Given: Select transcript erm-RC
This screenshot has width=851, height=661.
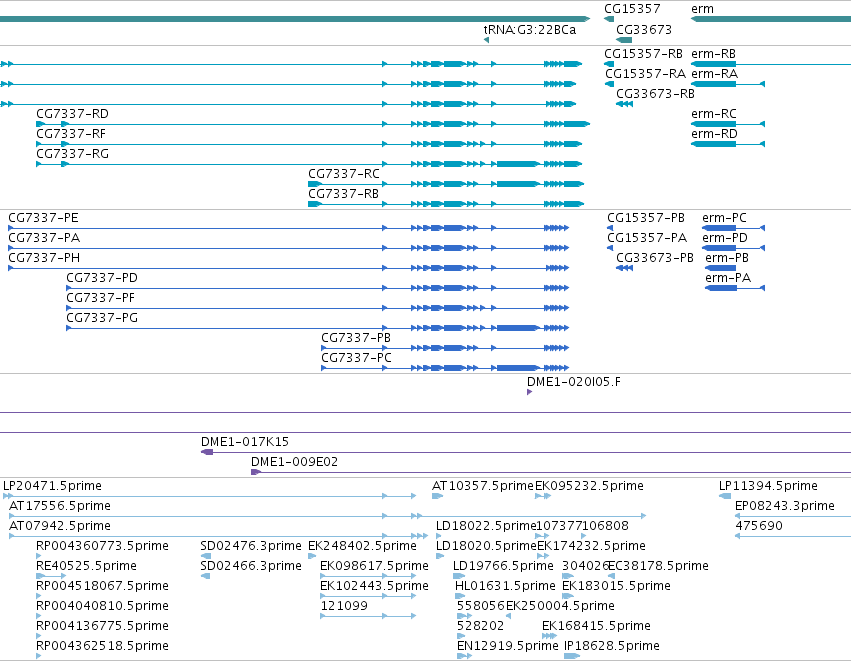Looking at the screenshot, I should tap(714, 114).
